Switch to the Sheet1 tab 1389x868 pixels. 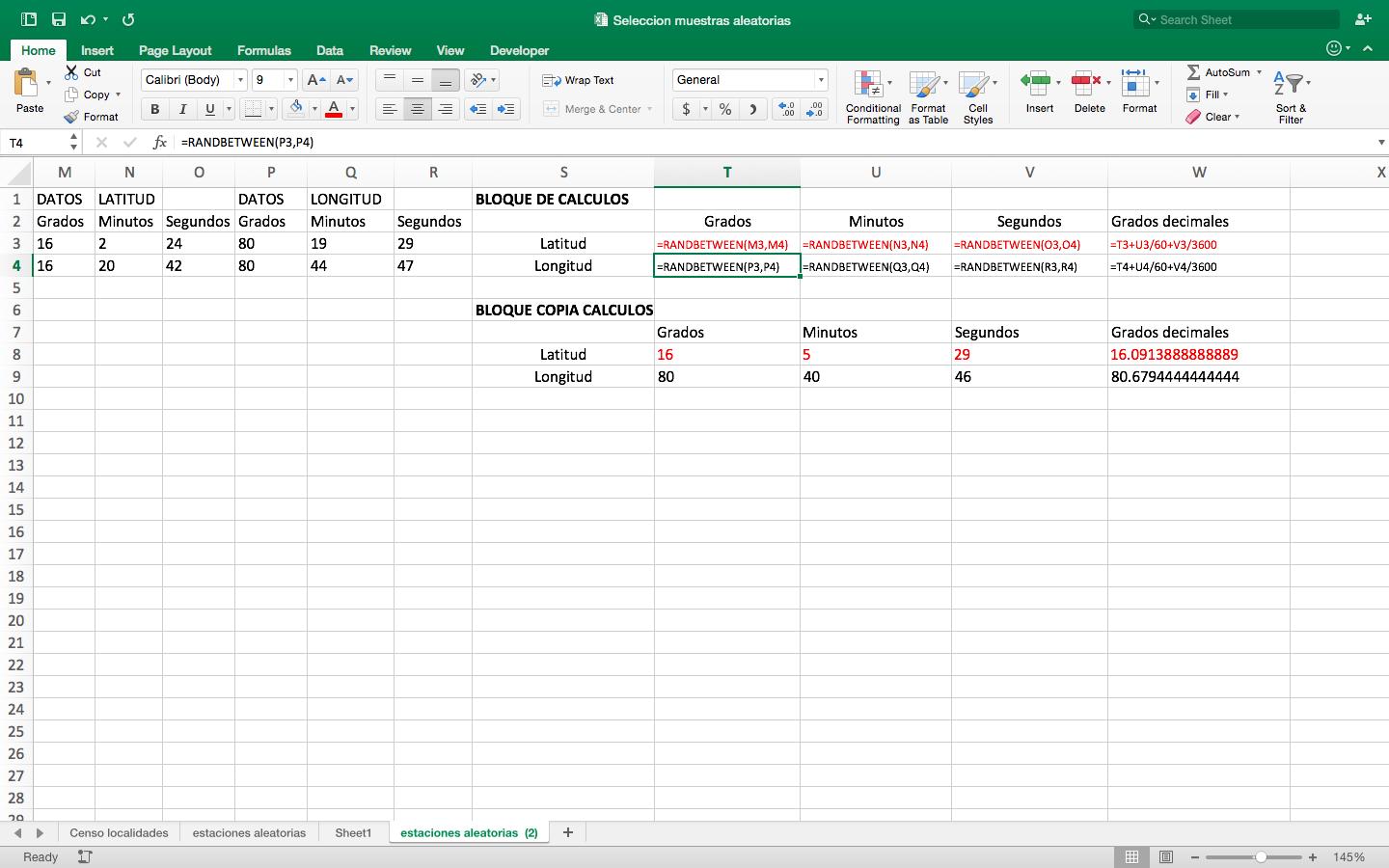353,832
